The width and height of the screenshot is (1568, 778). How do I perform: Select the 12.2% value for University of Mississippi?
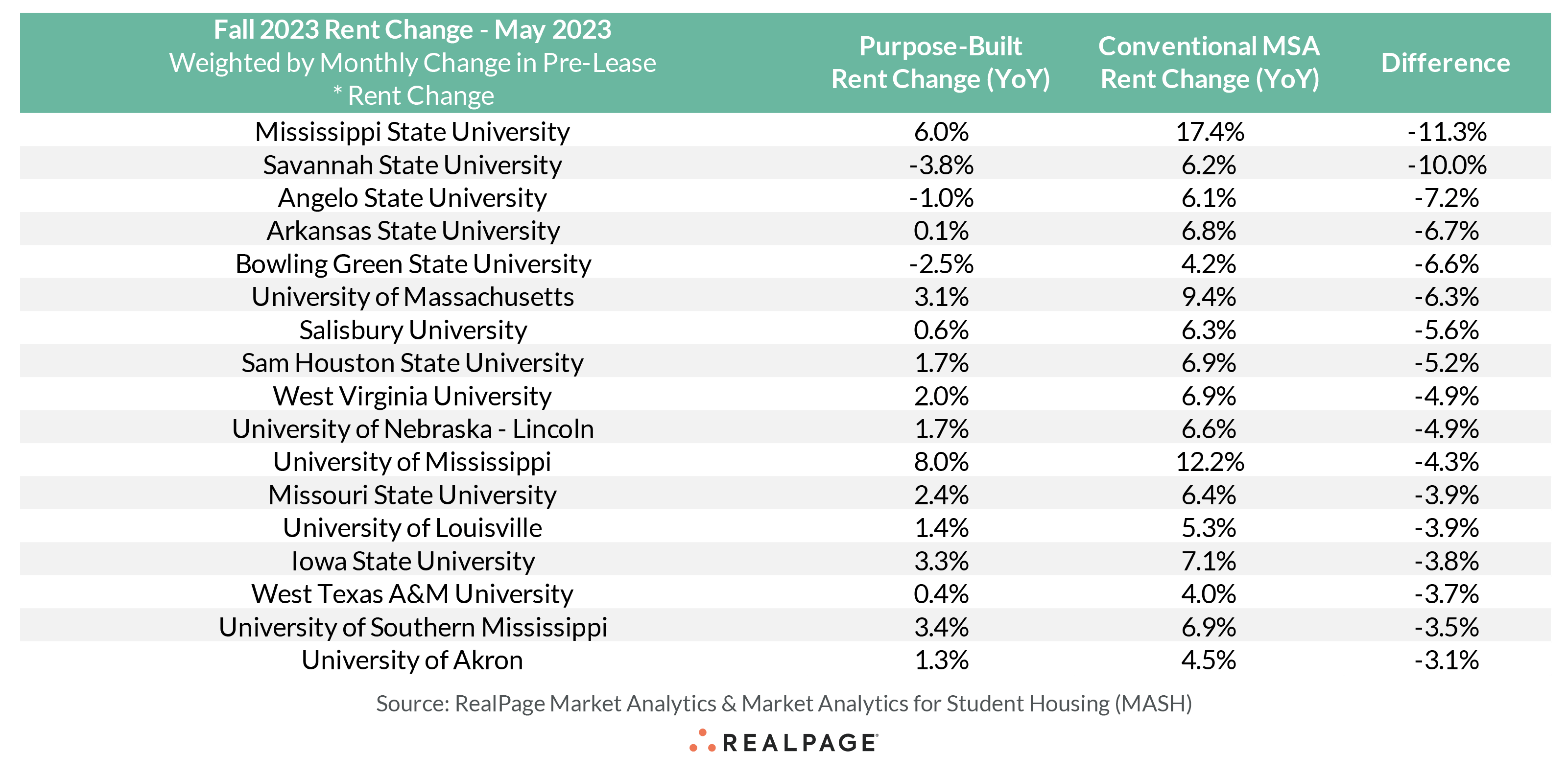pyautogui.click(x=1210, y=462)
